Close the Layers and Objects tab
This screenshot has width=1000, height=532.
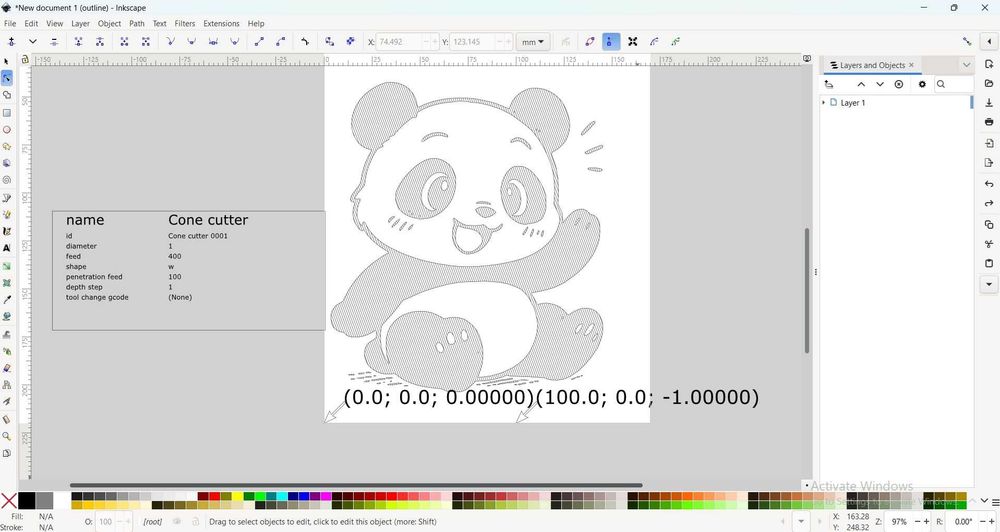pos(911,64)
